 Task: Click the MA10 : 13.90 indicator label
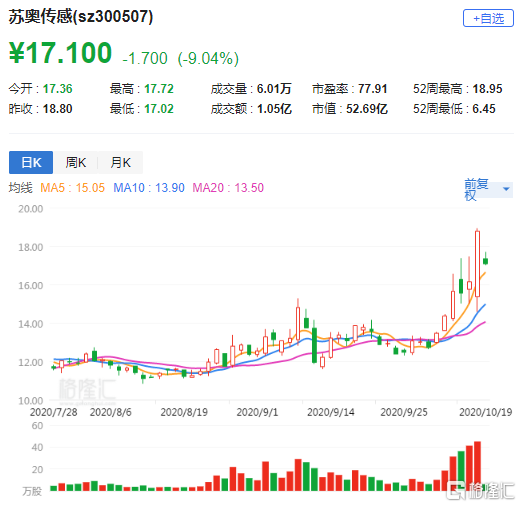(x=149, y=188)
